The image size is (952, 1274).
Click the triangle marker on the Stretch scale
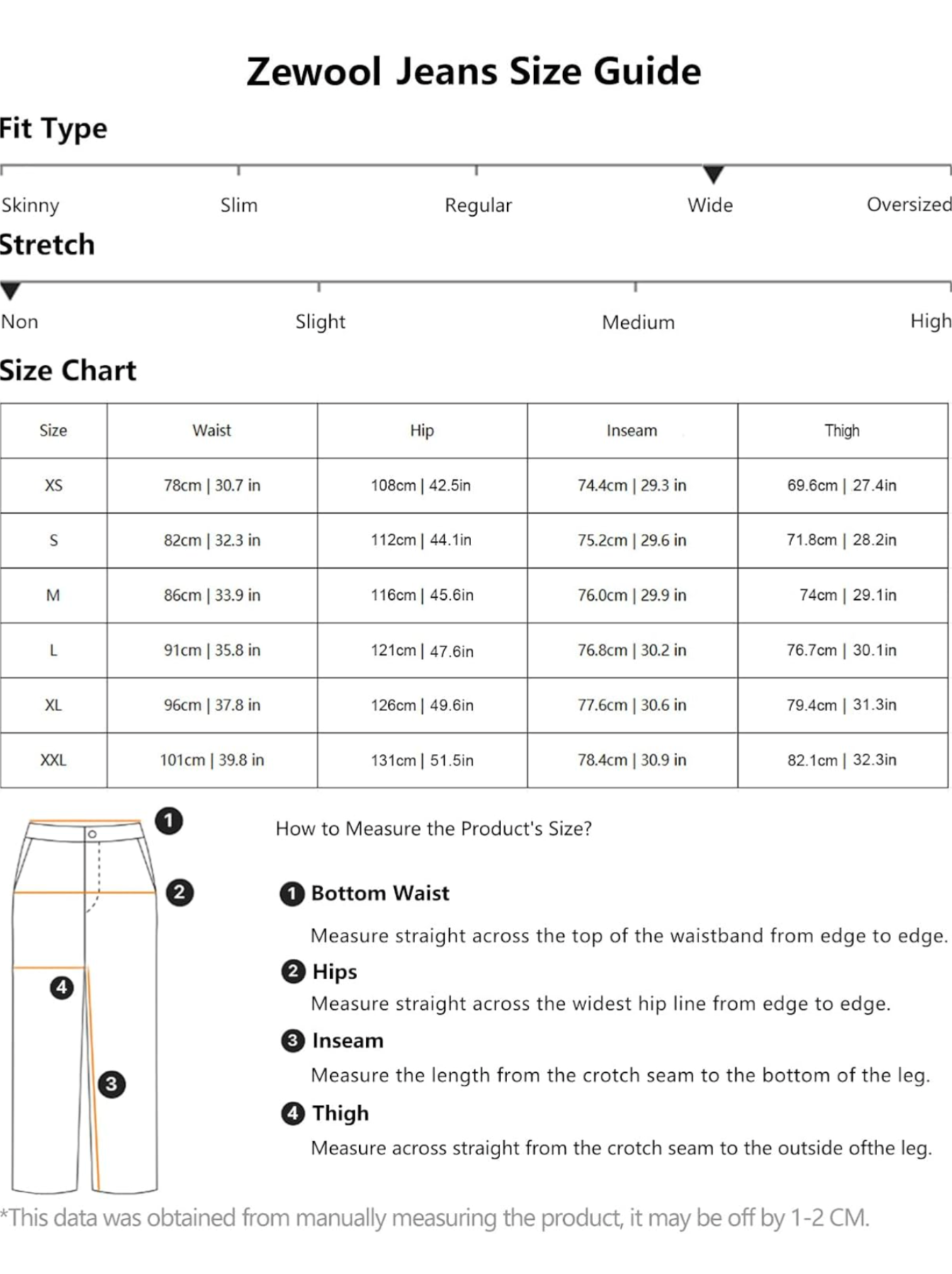coord(11,290)
